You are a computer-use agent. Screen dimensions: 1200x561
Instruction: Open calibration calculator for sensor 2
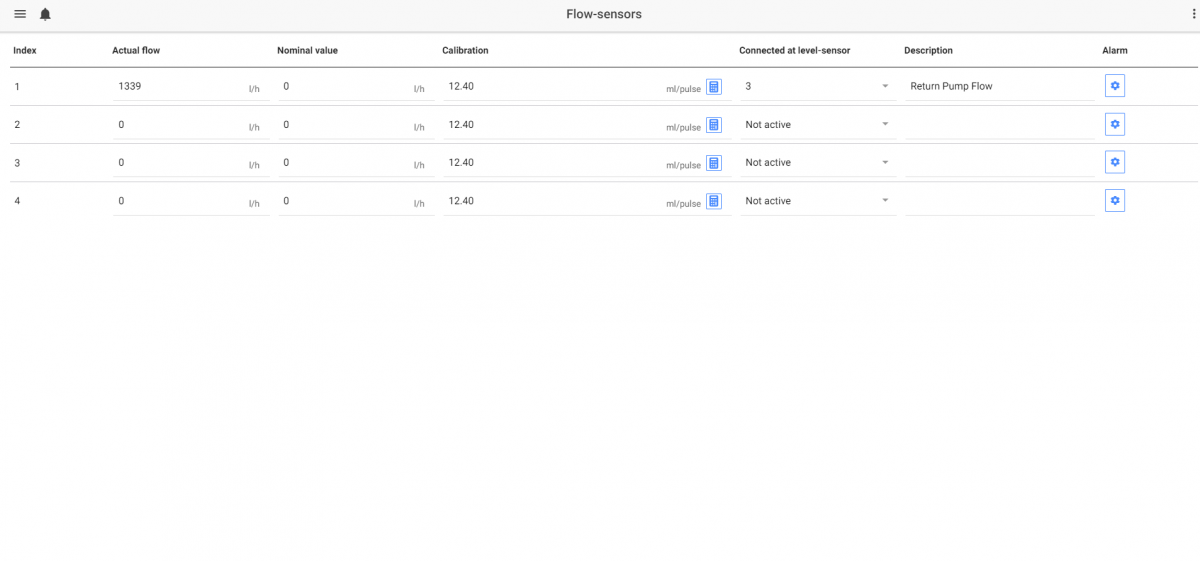(x=714, y=125)
